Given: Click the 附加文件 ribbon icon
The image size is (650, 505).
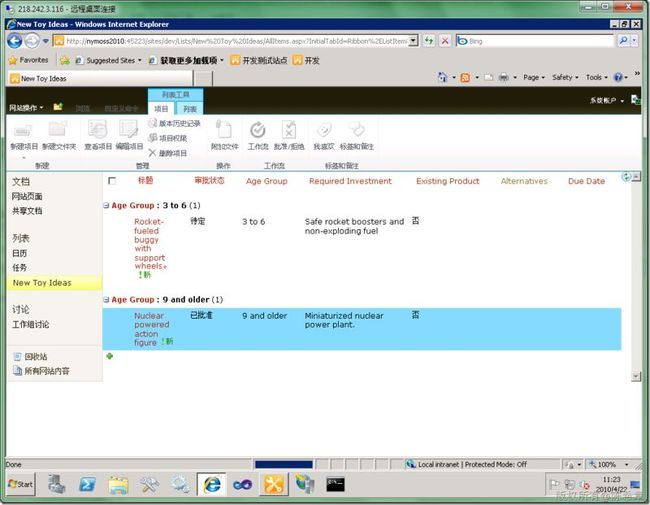Looking at the screenshot, I should pos(224,129).
